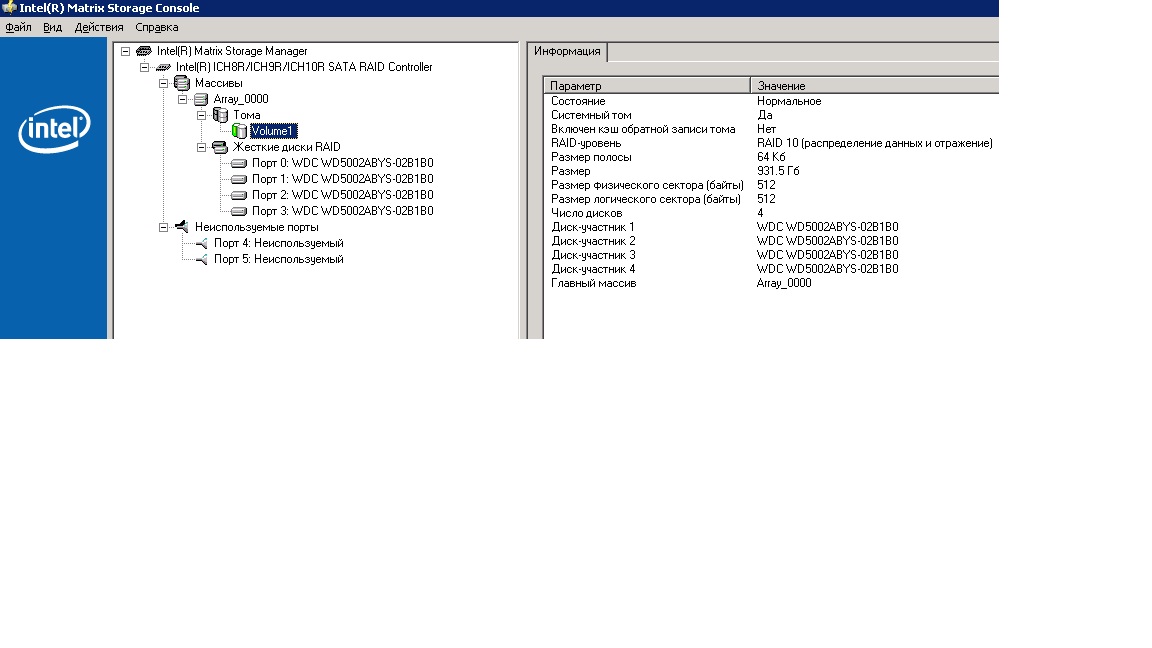Collapse the Неиспользуемые порты node
1152x648 pixels.
(x=163, y=227)
